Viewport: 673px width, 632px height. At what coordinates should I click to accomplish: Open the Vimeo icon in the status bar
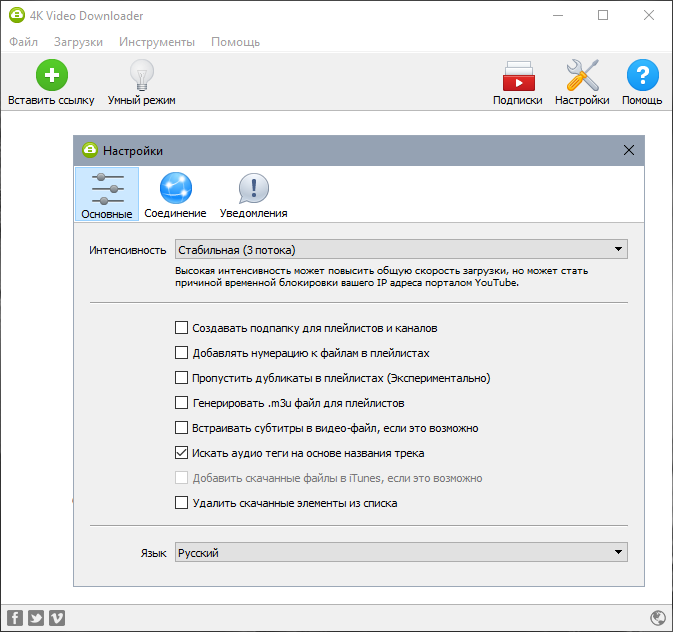point(57,618)
